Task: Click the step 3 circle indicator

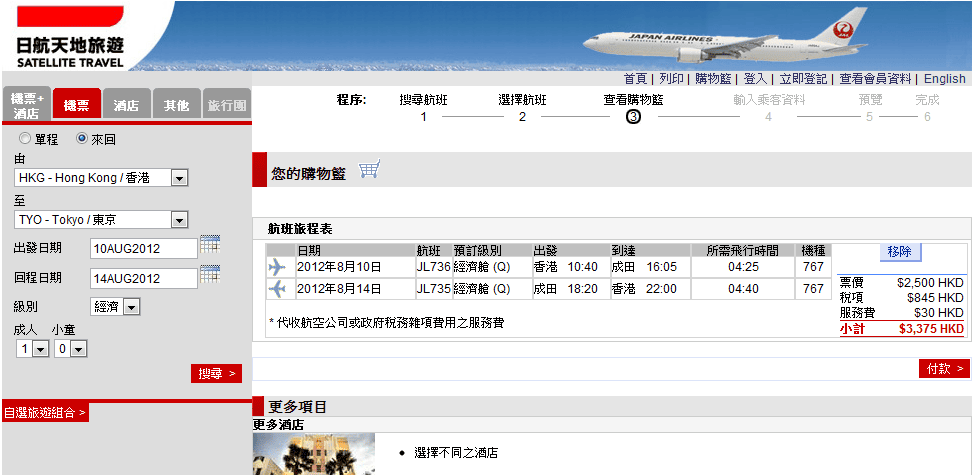Action: pos(633,117)
